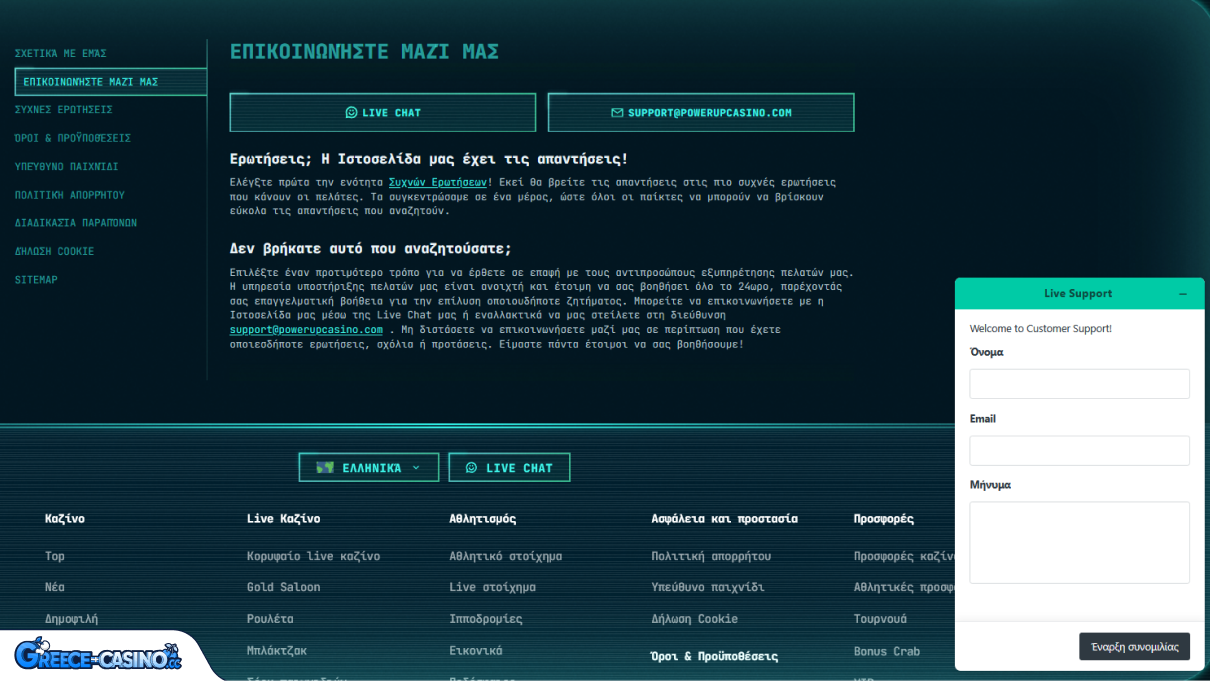Screen dimensions: 1210x681
Task: Open footer link Top under Καζίνο
Action: [x=55, y=556]
